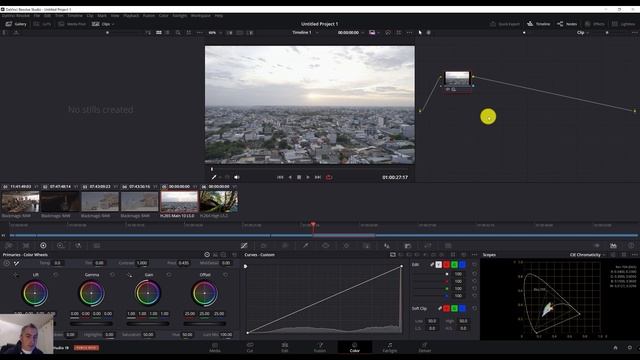640x360 pixels.
Task: Select clip 05 H.265 cityscape thumbnail
Action: (x=179, y=202)
